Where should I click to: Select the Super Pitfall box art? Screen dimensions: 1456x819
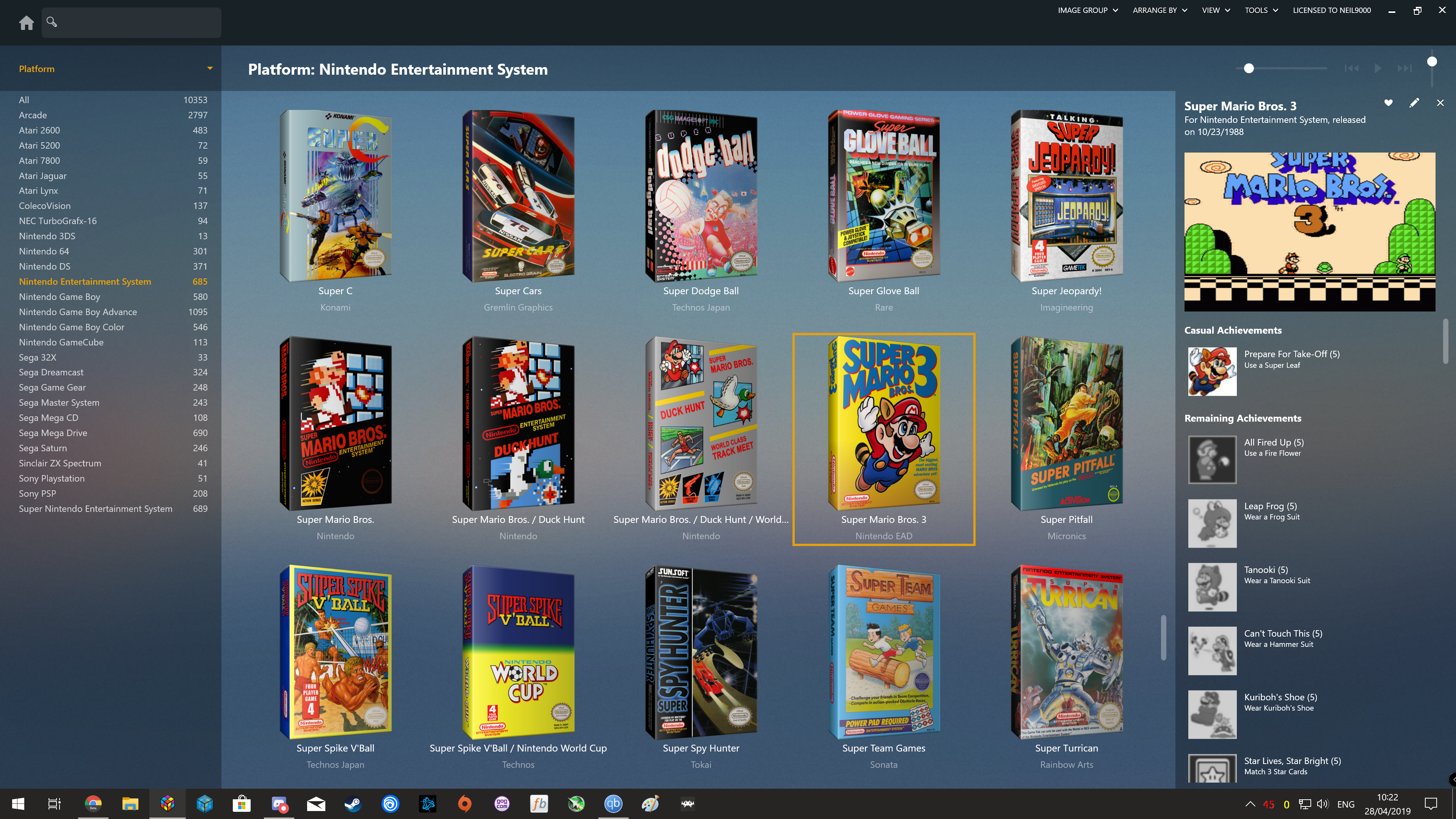tap(1067, 424)
